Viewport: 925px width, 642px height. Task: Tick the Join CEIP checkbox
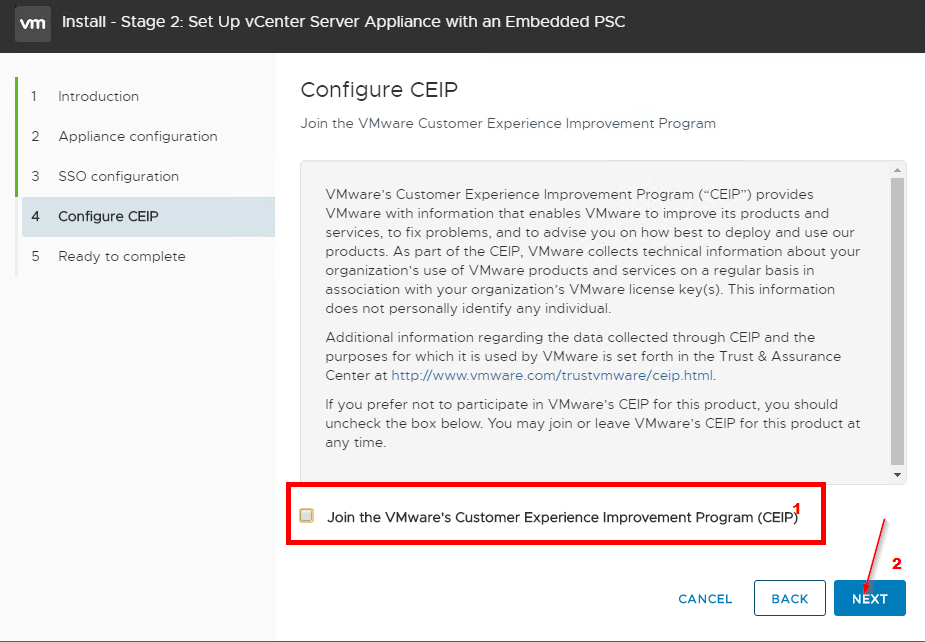coord(306,515)
